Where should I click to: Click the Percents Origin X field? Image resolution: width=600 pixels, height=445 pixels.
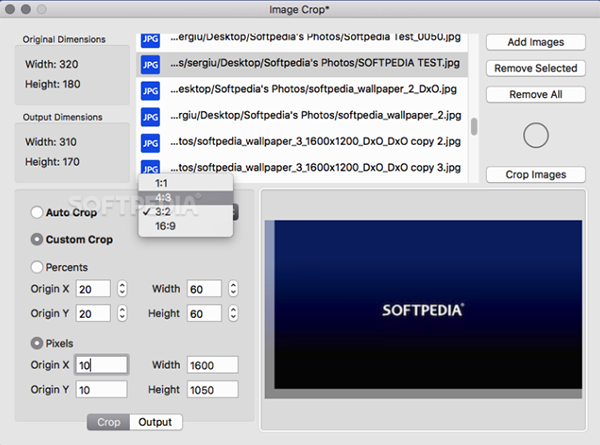(x=93, y=289)
